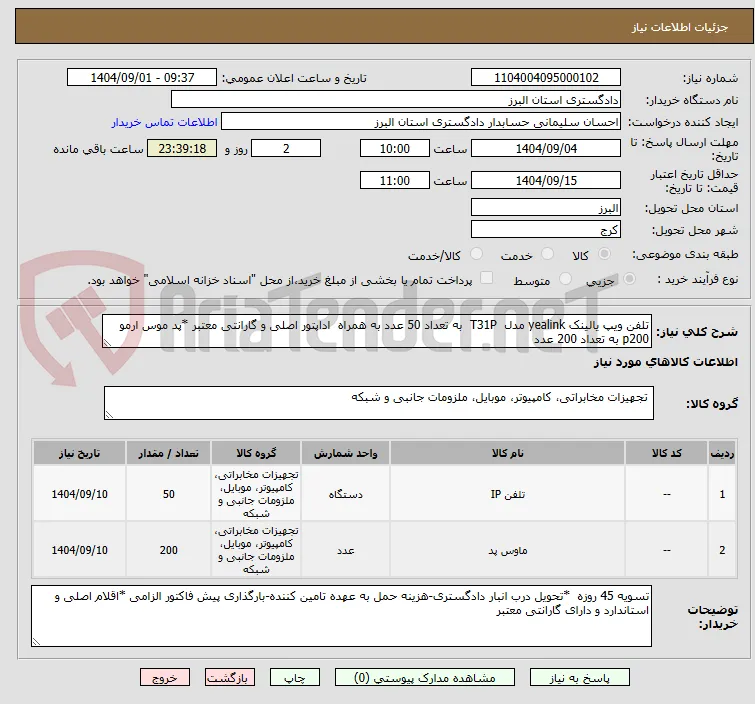Click the ماوس پد item name cell

coord(508,550)
